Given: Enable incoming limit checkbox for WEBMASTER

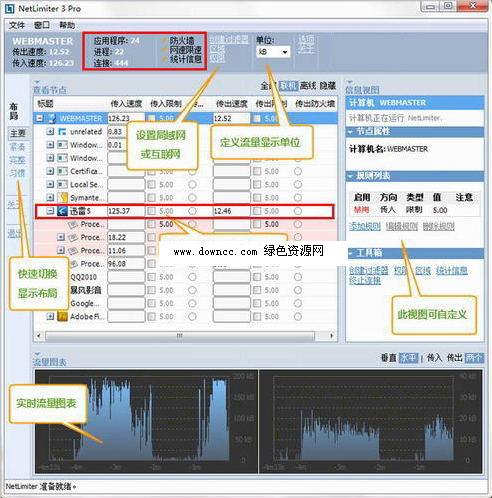Looking at the screenshot, I should click(151, 118).
